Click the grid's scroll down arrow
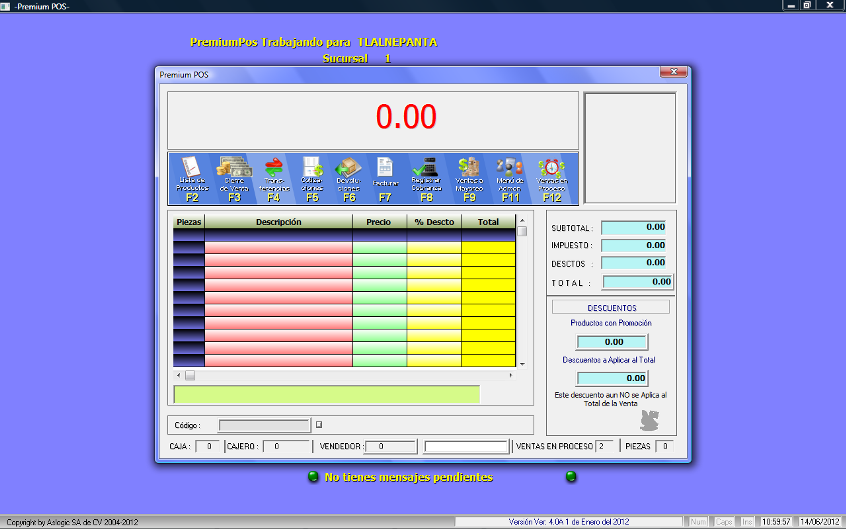Viewport: 846px width, 529px height. click(522, 364)
